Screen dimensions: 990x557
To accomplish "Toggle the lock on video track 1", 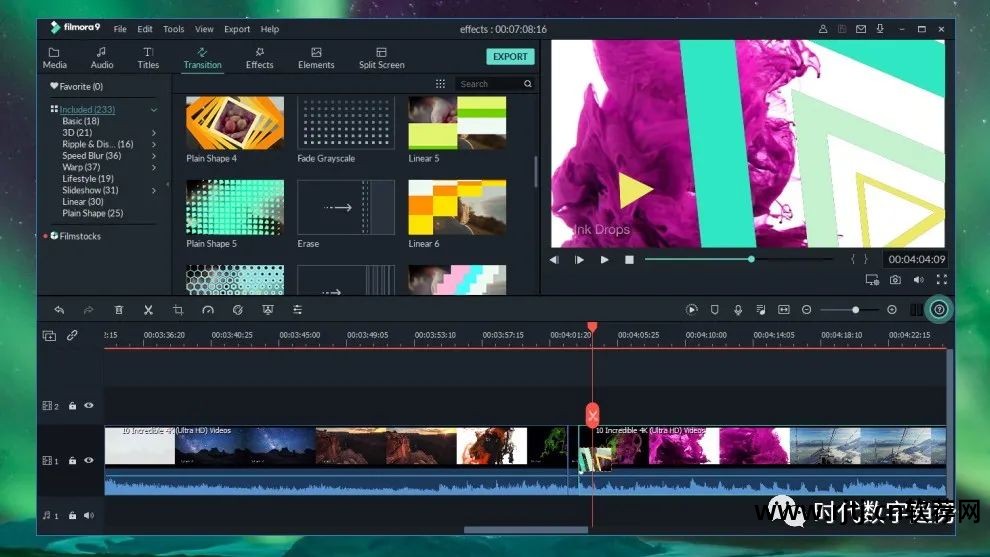I will click(72, 461).
